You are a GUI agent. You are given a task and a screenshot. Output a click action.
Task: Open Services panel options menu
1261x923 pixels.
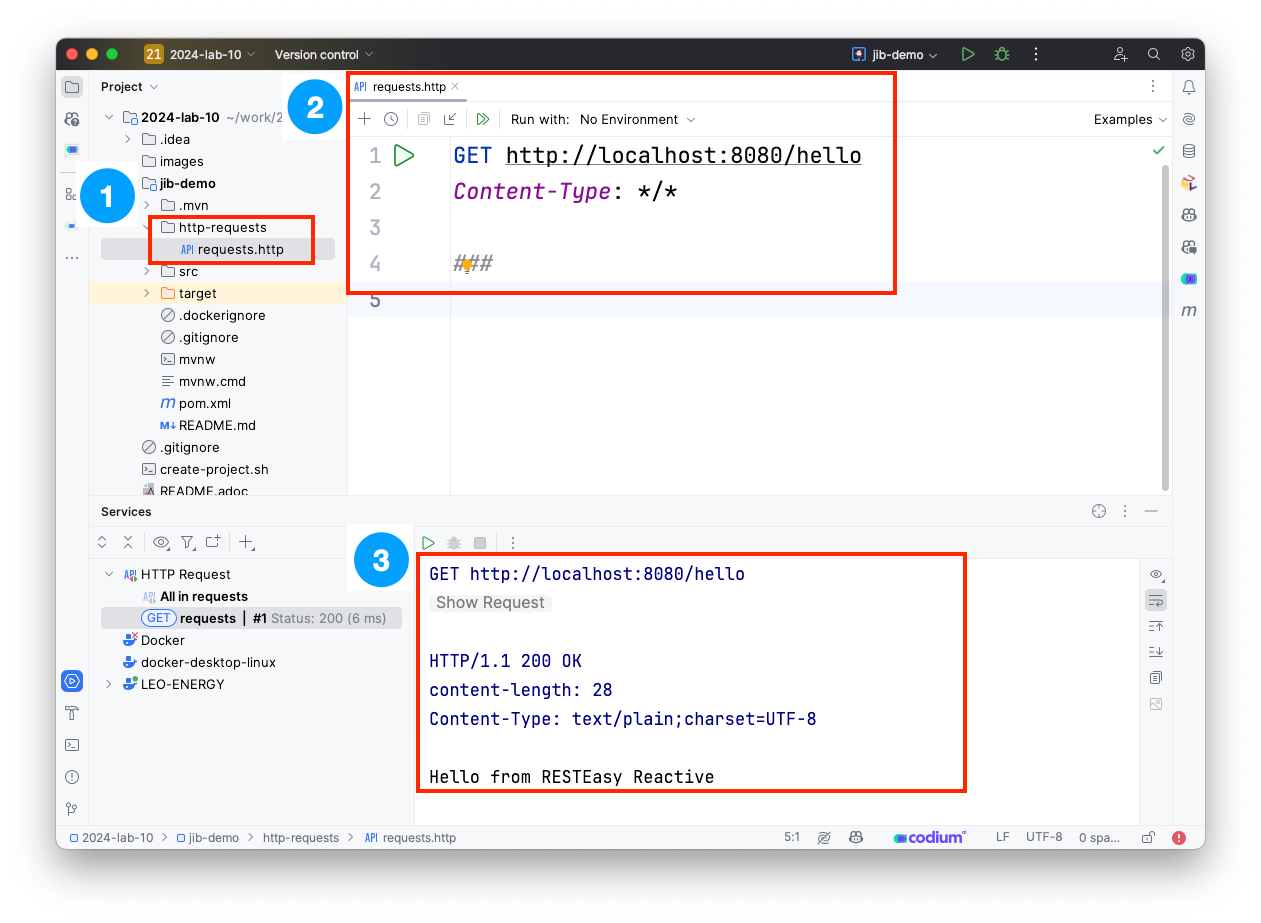tap(1126, 511)
